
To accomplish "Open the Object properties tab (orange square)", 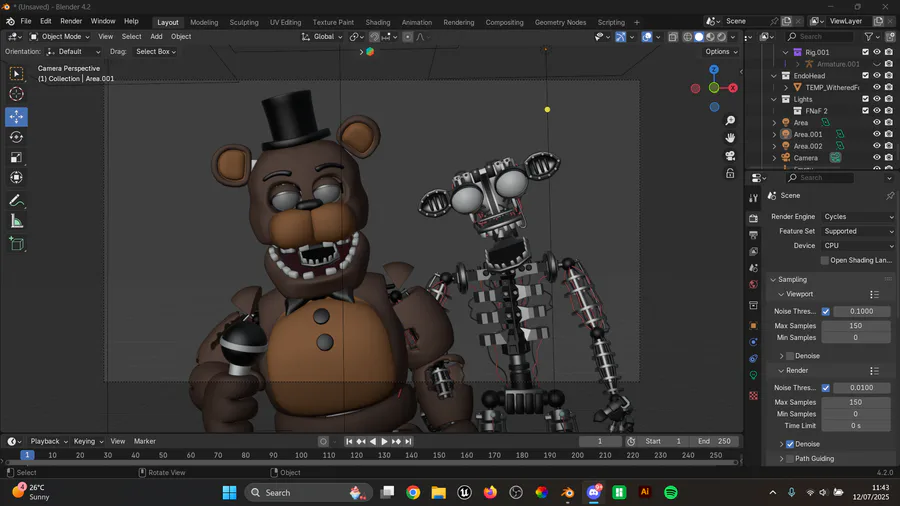I will coord(754,325).
